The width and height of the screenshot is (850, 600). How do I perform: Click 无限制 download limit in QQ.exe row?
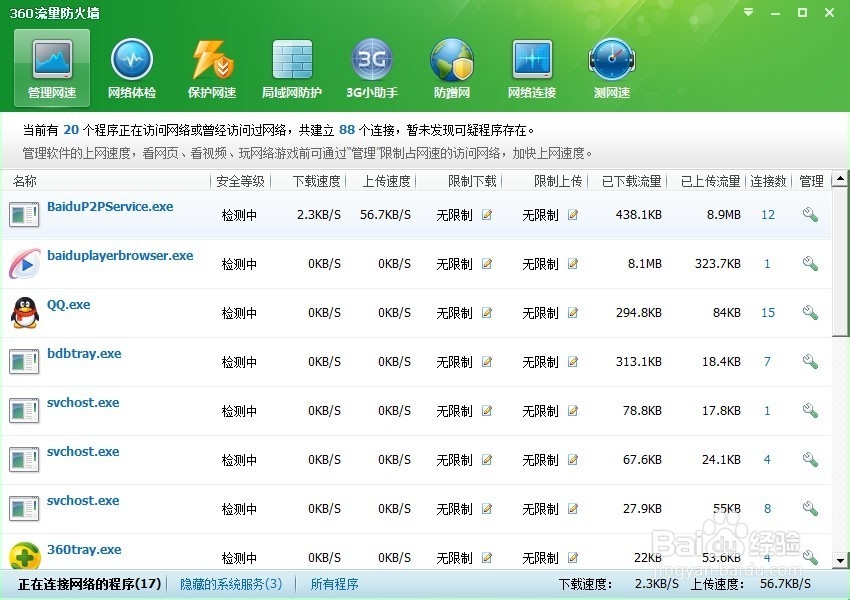pyautogui.click(x=454, y=313)
